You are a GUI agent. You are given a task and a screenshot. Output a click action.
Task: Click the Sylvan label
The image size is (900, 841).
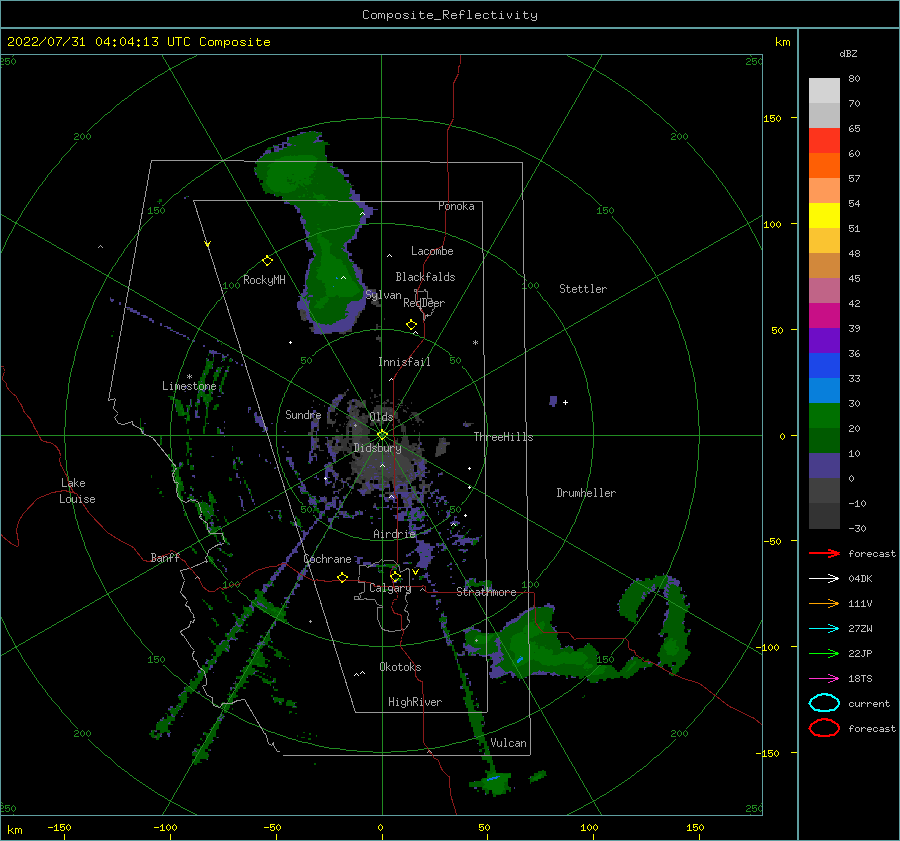pos(383,295)
